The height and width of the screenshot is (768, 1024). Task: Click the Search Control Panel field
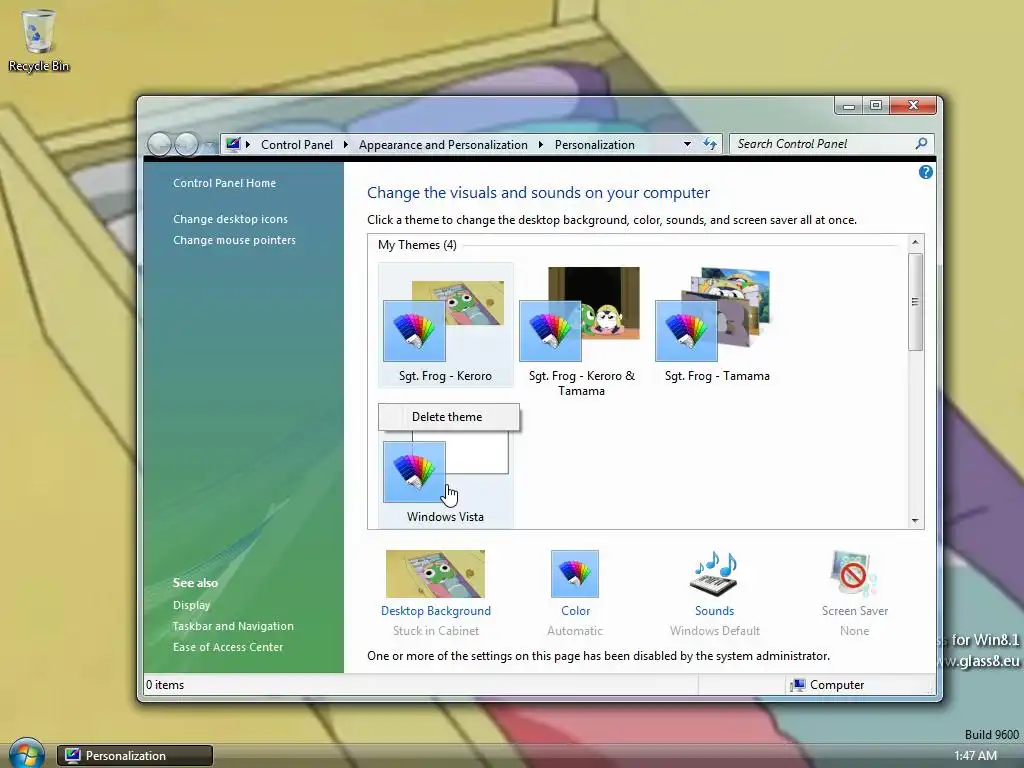click(831, 144)
